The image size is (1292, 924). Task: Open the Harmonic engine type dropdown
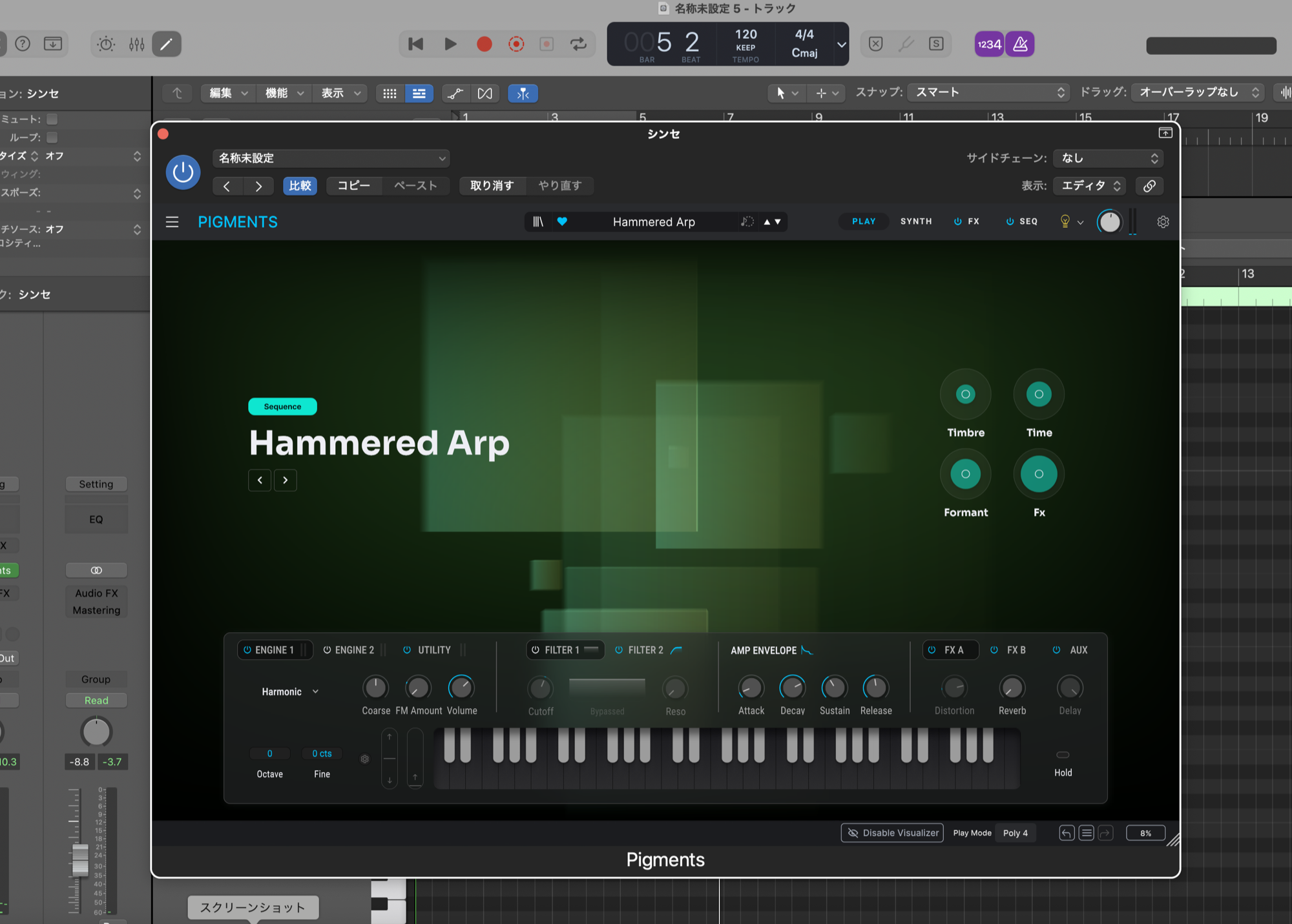pos(290,692)
